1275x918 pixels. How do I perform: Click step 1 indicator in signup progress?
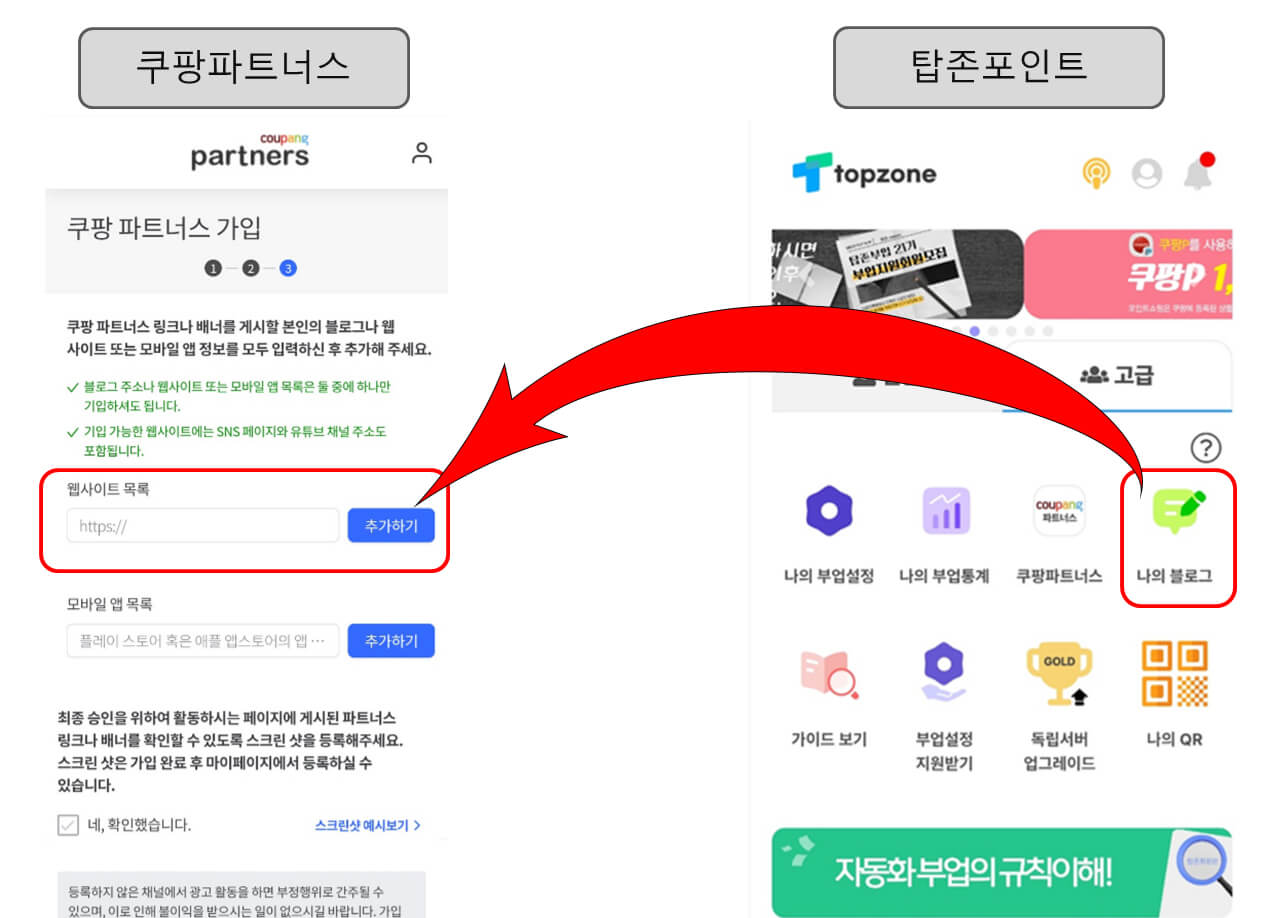point(212,268)
